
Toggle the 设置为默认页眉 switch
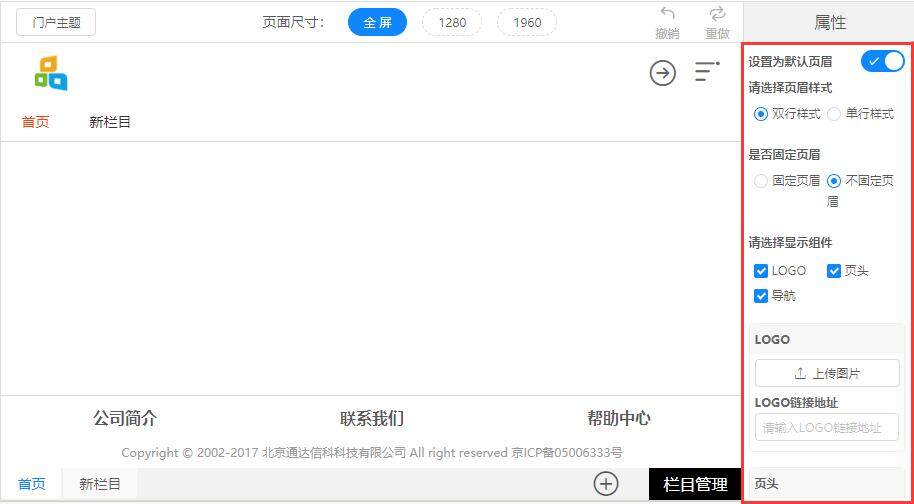(883, 61)
